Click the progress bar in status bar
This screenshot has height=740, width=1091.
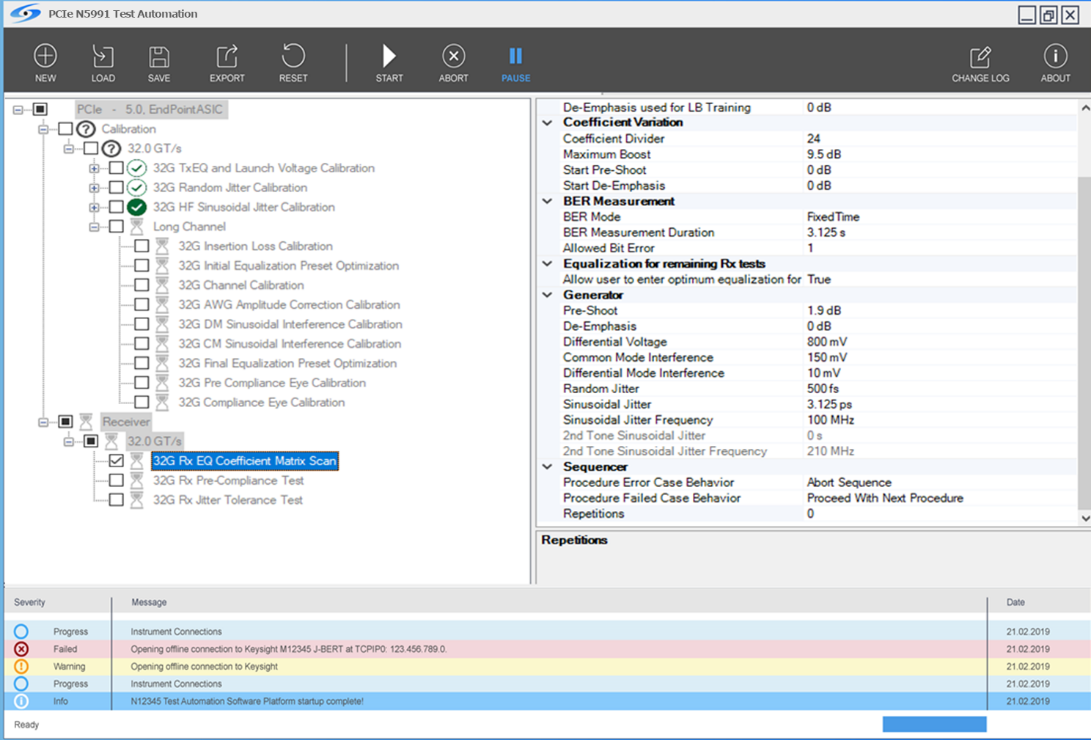point(934,724)
